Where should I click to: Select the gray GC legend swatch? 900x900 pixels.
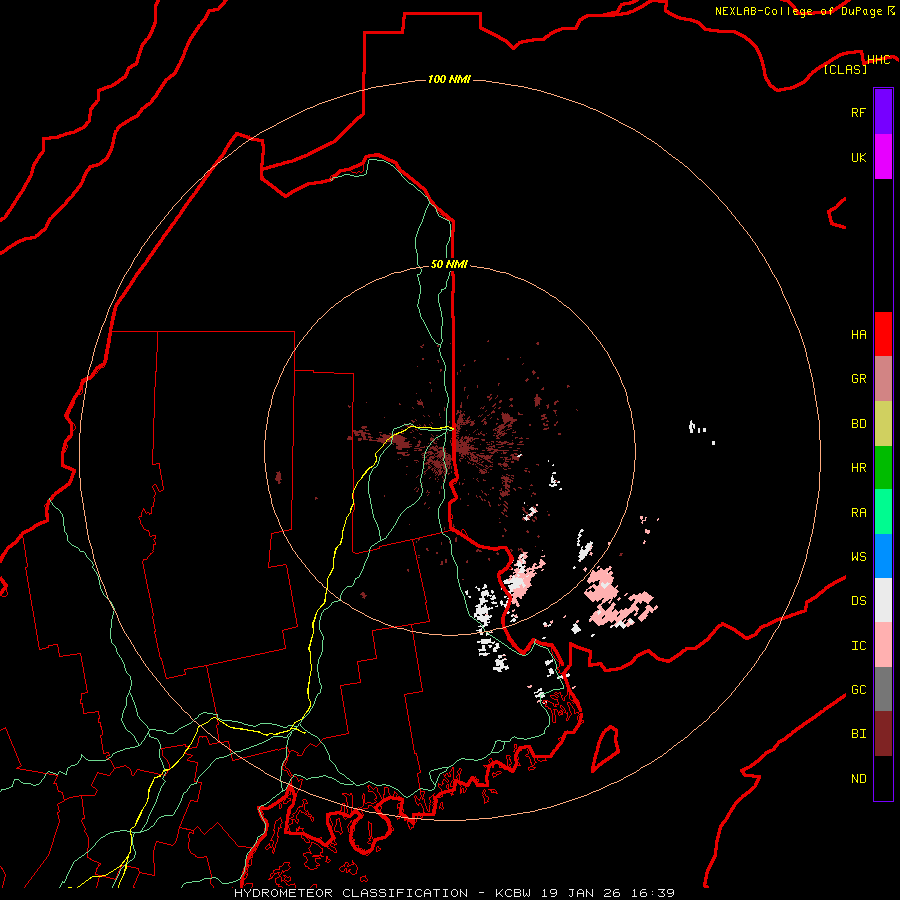883,689
